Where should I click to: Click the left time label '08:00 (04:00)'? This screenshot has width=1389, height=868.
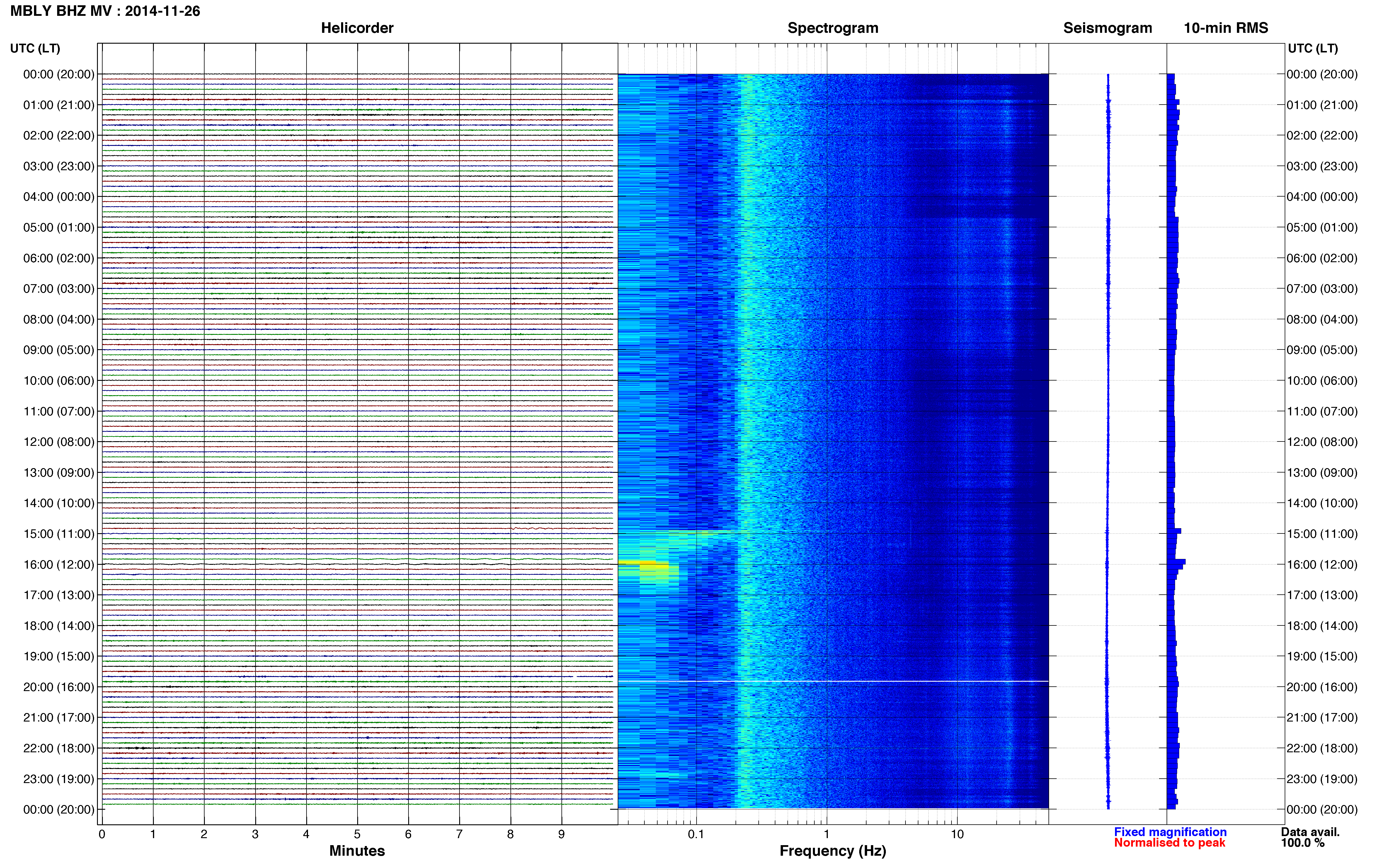click(x=59, y=319)
